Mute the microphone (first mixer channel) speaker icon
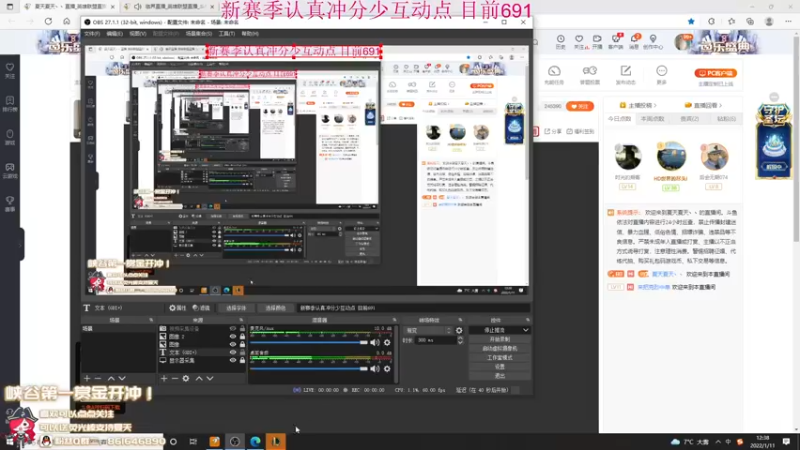This screenshot has width=800, height=450. pyautogui.click(x=375, y=342)
